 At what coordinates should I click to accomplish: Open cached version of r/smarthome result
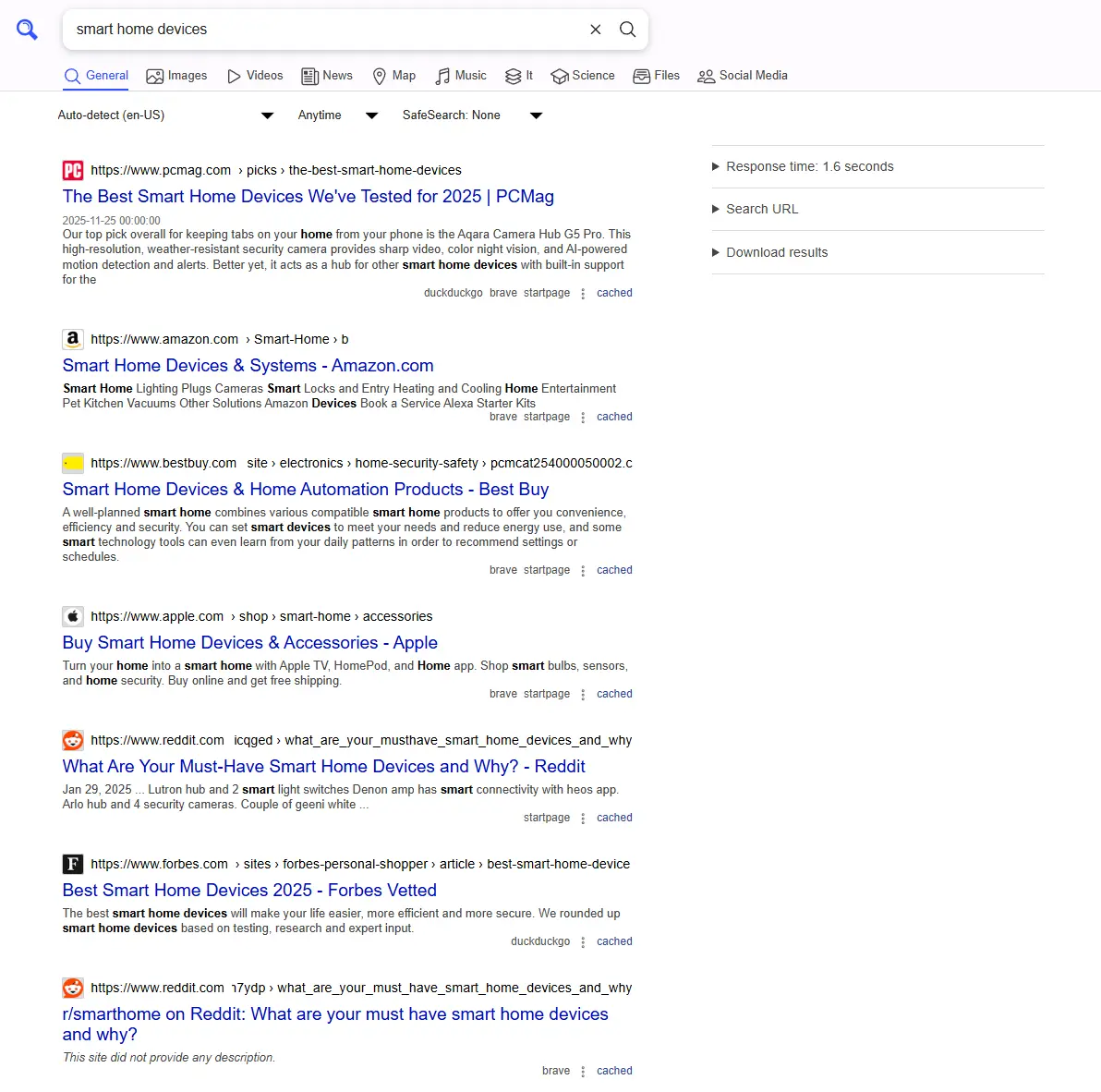click(614, 1071)
